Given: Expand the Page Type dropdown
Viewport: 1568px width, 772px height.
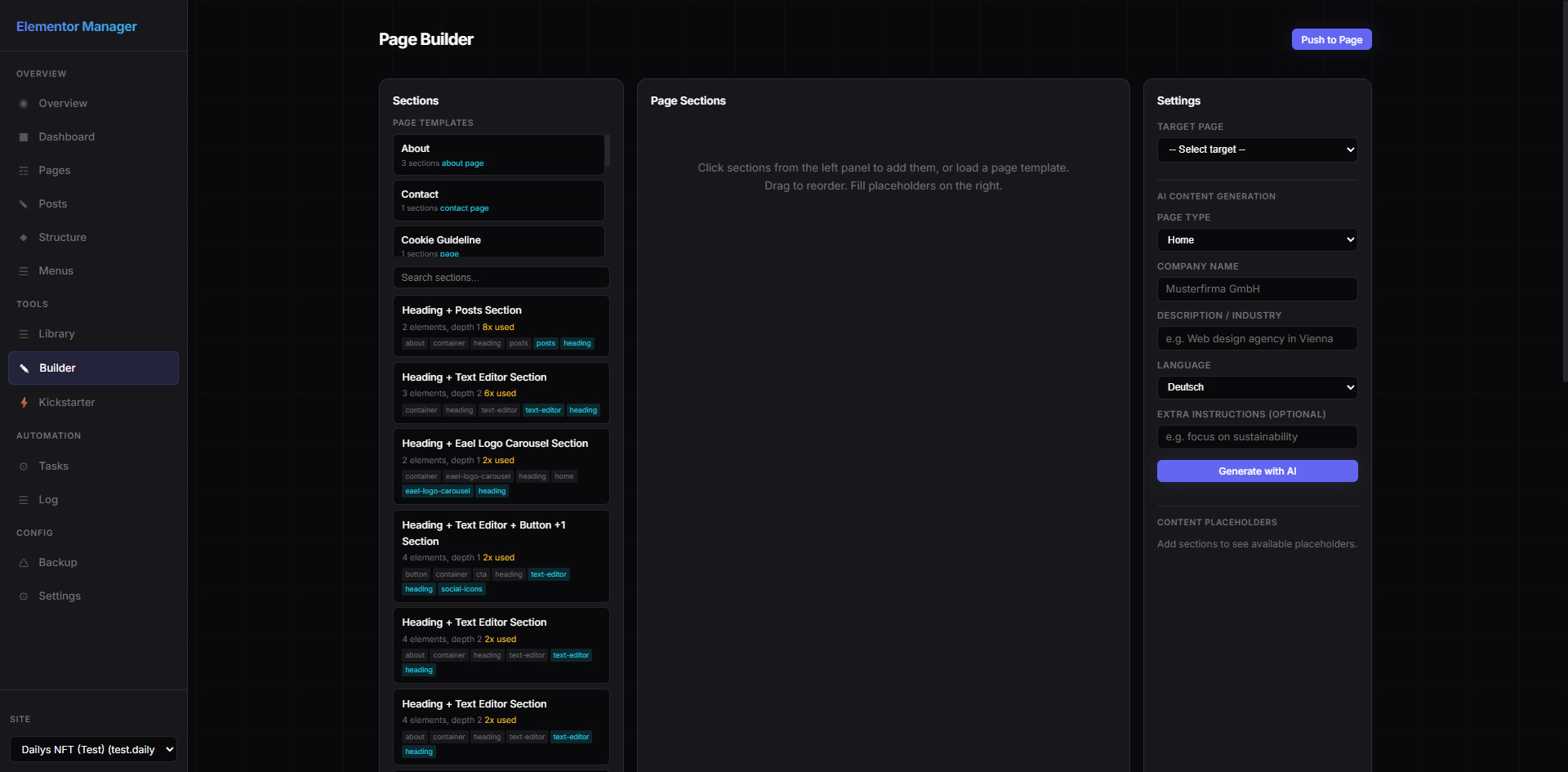Looking at the screenshot, I should click(1257, 240).
